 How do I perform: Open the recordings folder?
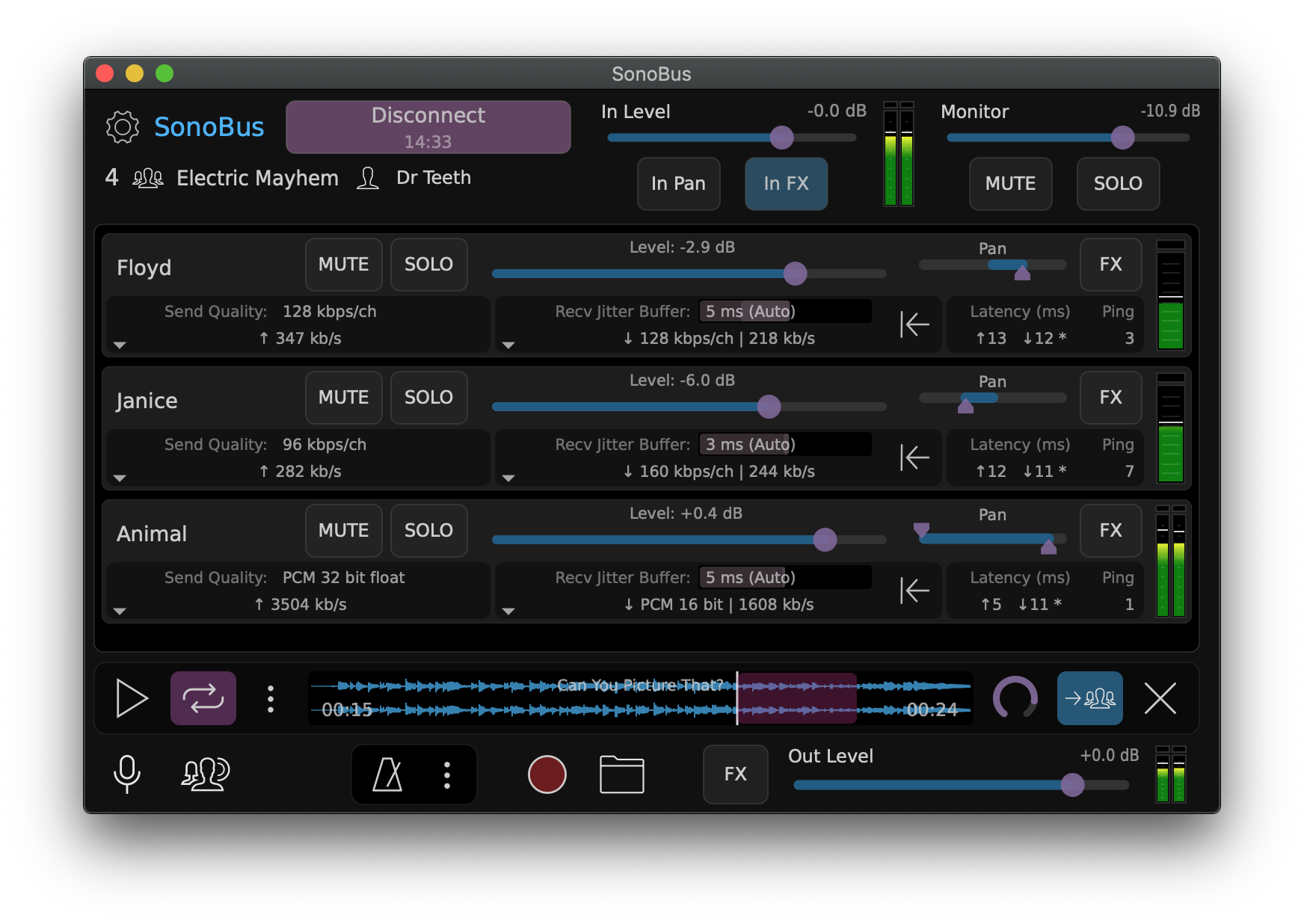pos(622,774)
